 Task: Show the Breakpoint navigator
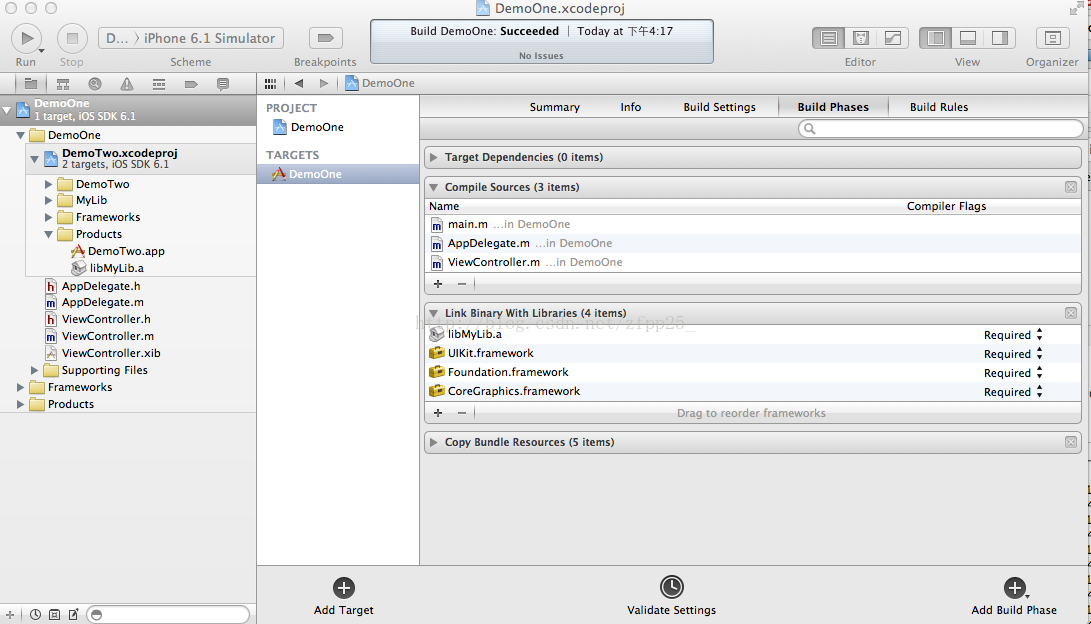[191, 84]
